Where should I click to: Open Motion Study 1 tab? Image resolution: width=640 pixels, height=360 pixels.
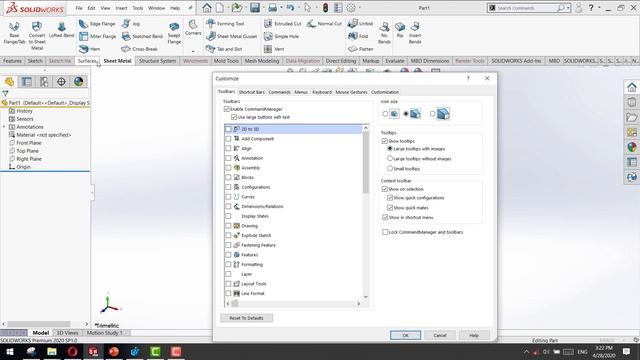tap(104, 333)
